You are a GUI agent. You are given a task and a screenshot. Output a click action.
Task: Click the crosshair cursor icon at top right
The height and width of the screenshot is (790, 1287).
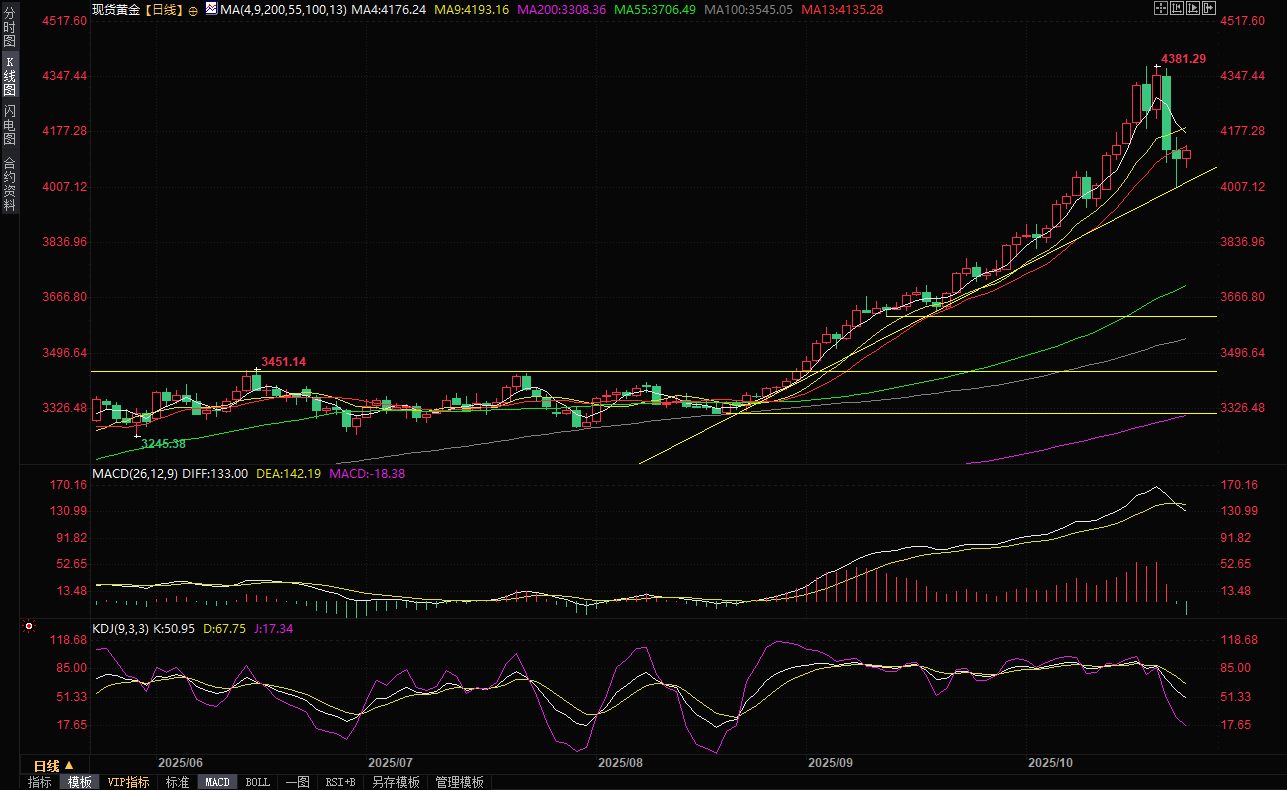coord(1160,8)
